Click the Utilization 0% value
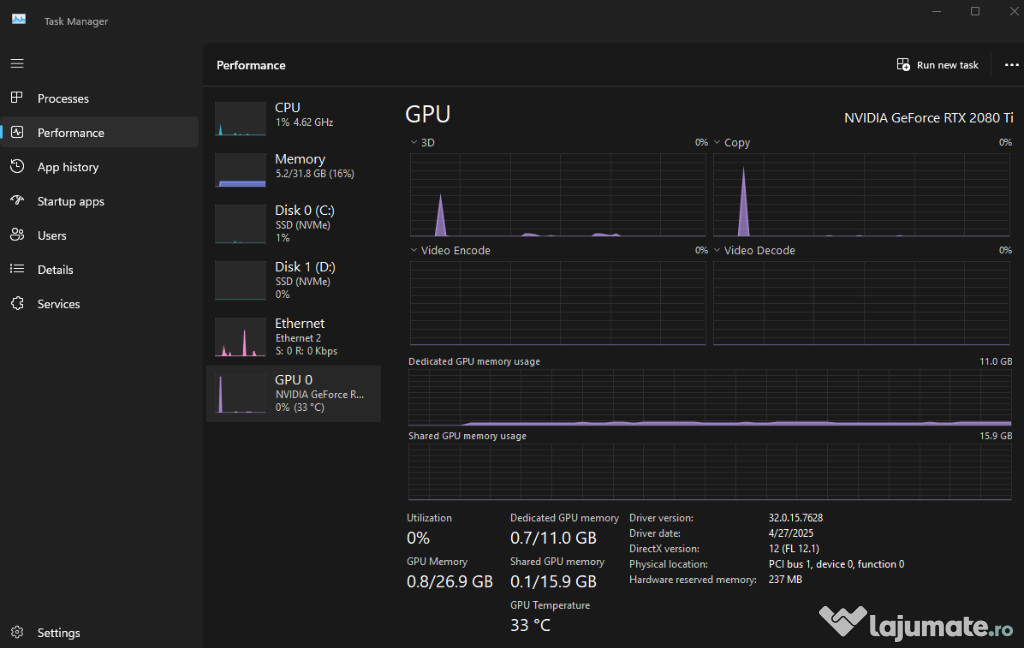The height and width of the screenshot is (648, 1024). (418, 538)
